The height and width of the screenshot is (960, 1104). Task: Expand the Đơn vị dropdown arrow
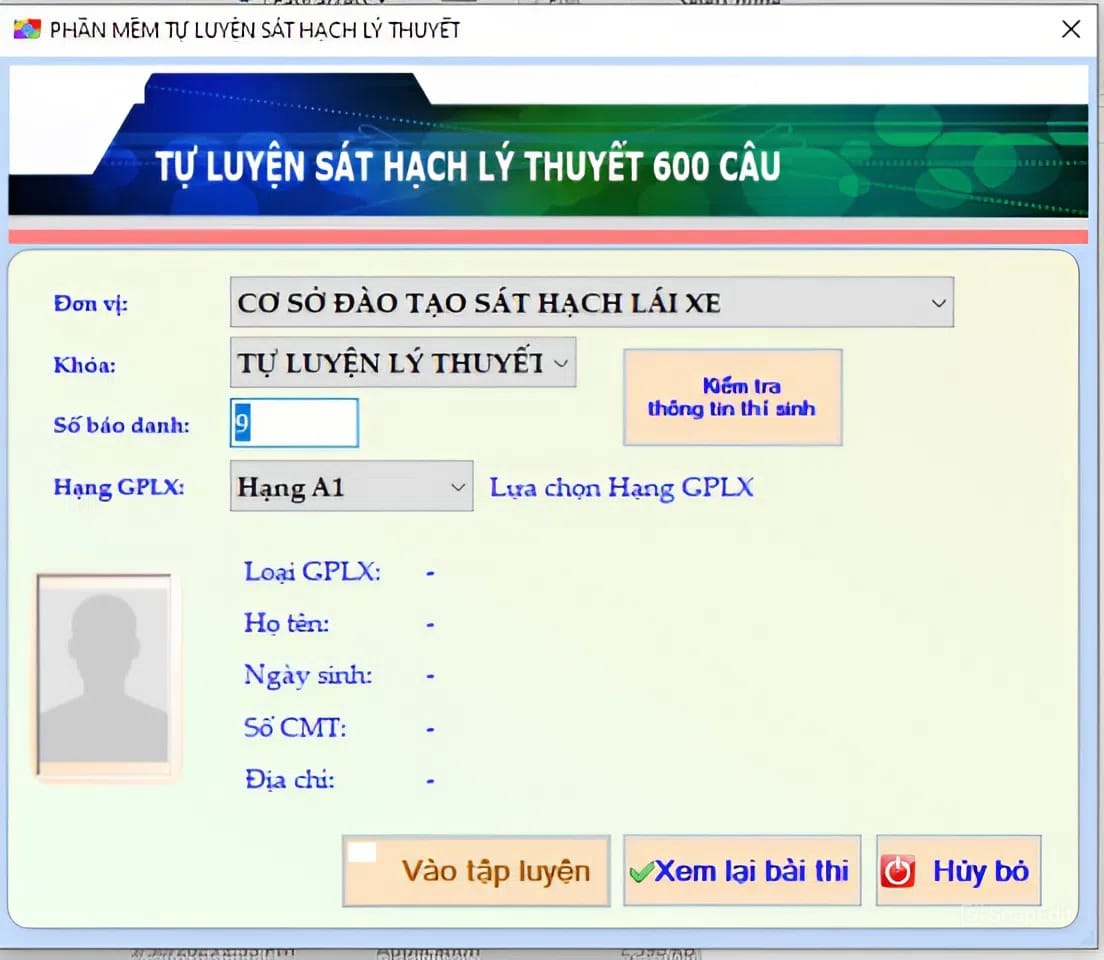[x=937, y=303]
